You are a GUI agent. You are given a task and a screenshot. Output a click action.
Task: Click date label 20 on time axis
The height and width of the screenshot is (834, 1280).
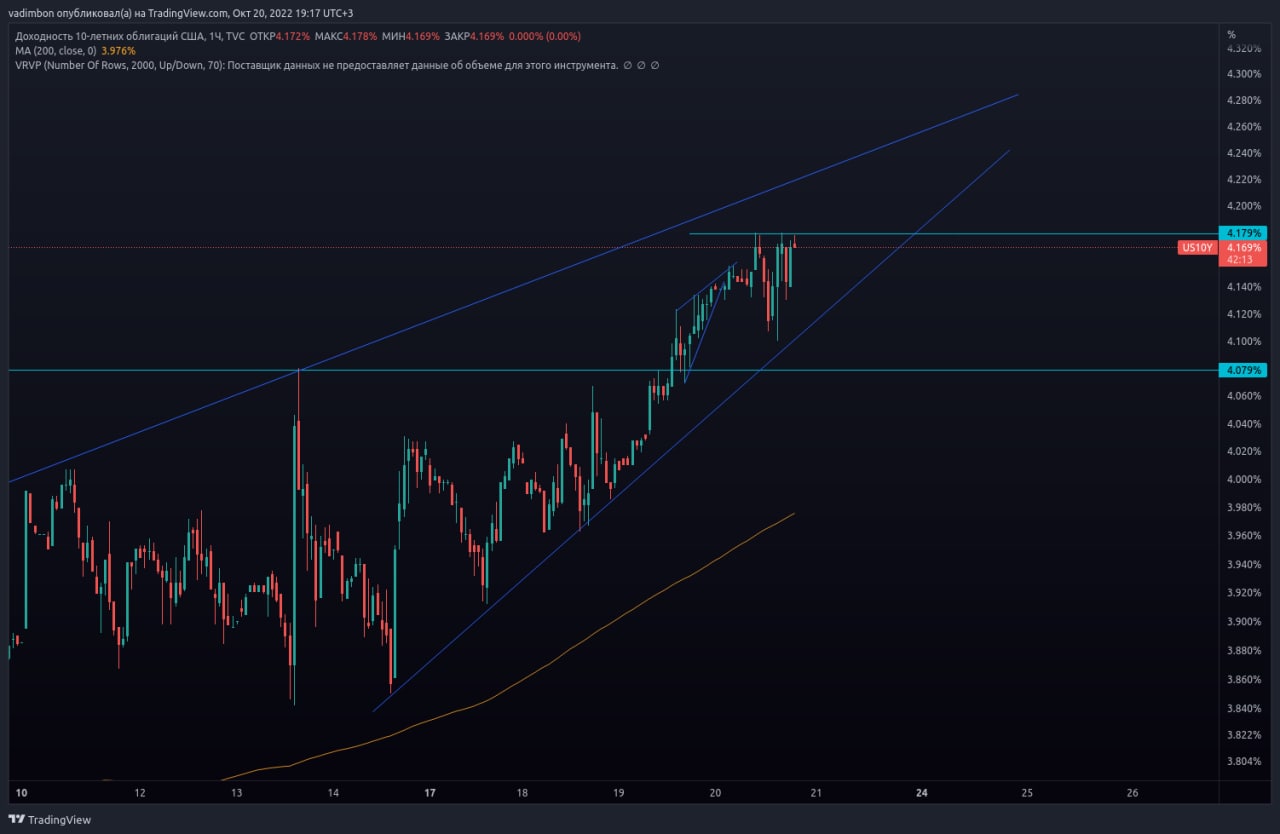[x=715, y=793]
